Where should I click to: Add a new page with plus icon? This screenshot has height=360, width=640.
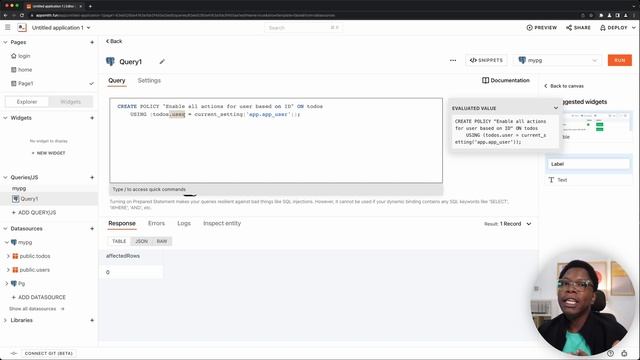point(92,42)
